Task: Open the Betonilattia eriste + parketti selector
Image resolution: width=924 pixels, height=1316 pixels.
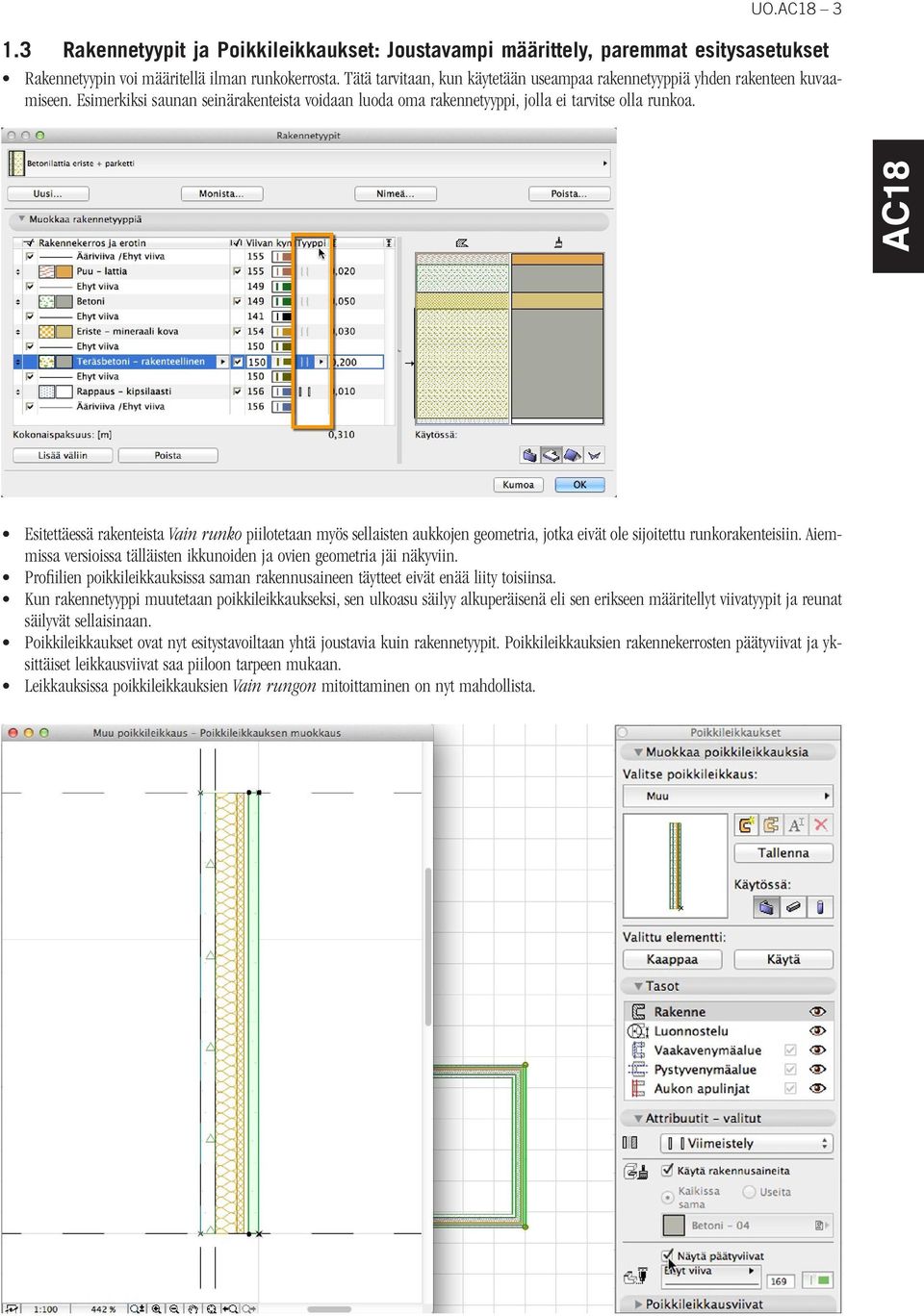Action: click(x=308, y=164)
